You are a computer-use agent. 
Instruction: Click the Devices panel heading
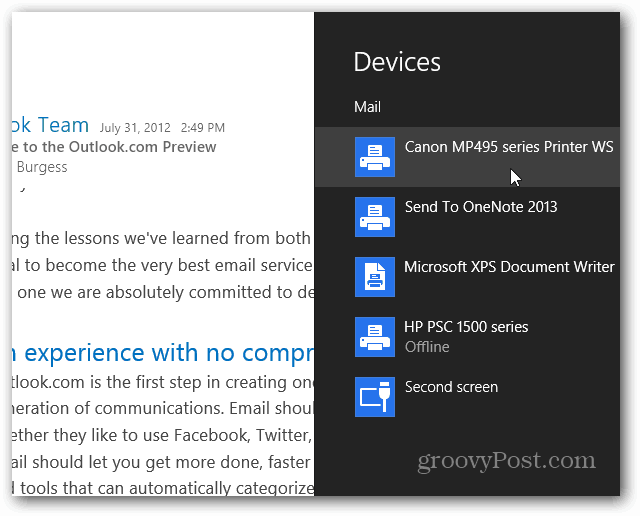pyautogui.click(x=397, y=62)
